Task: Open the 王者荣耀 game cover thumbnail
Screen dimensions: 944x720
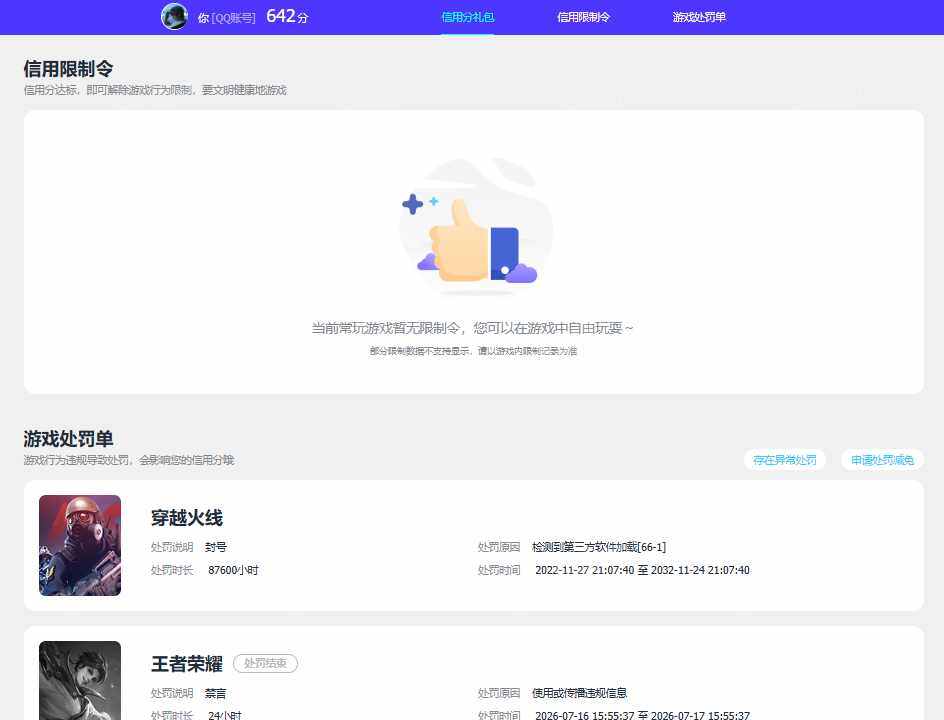Action: coord(80,680)
